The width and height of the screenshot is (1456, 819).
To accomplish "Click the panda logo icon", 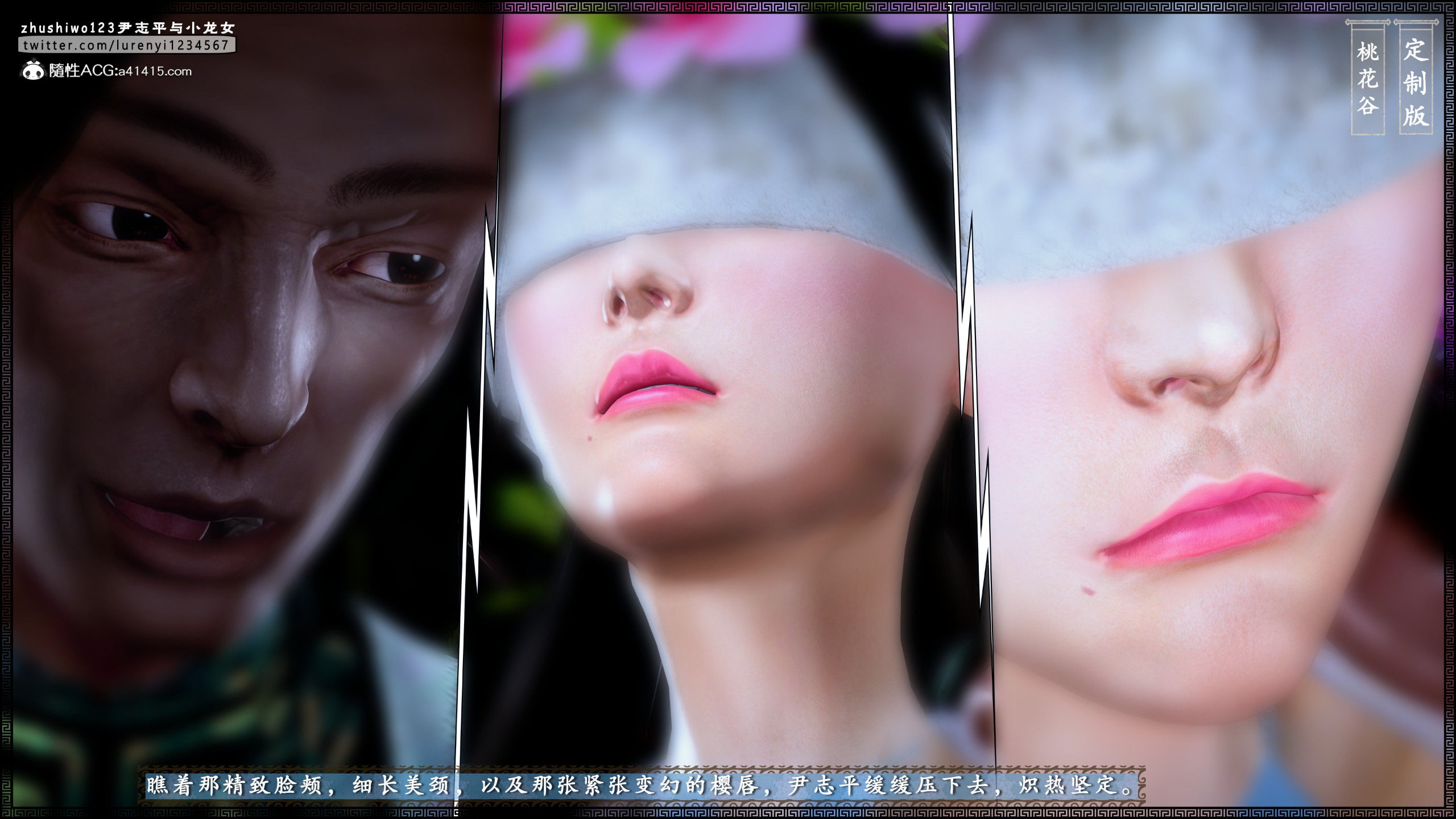I will (x=32, y=71).
